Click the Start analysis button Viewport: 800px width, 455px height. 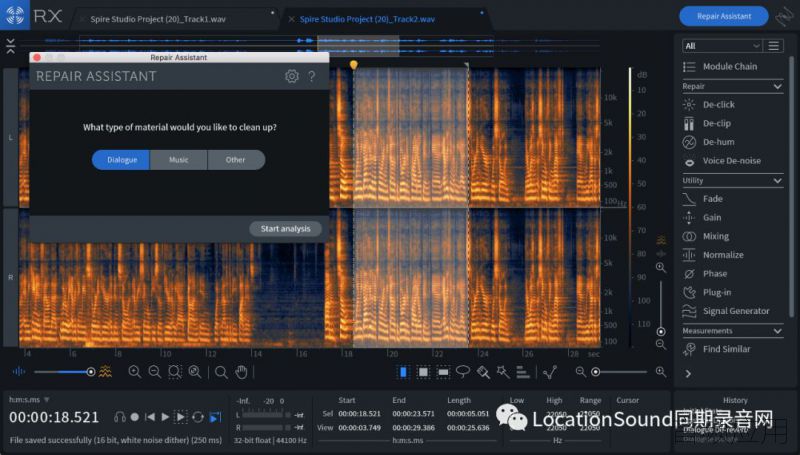pos(285,229)
